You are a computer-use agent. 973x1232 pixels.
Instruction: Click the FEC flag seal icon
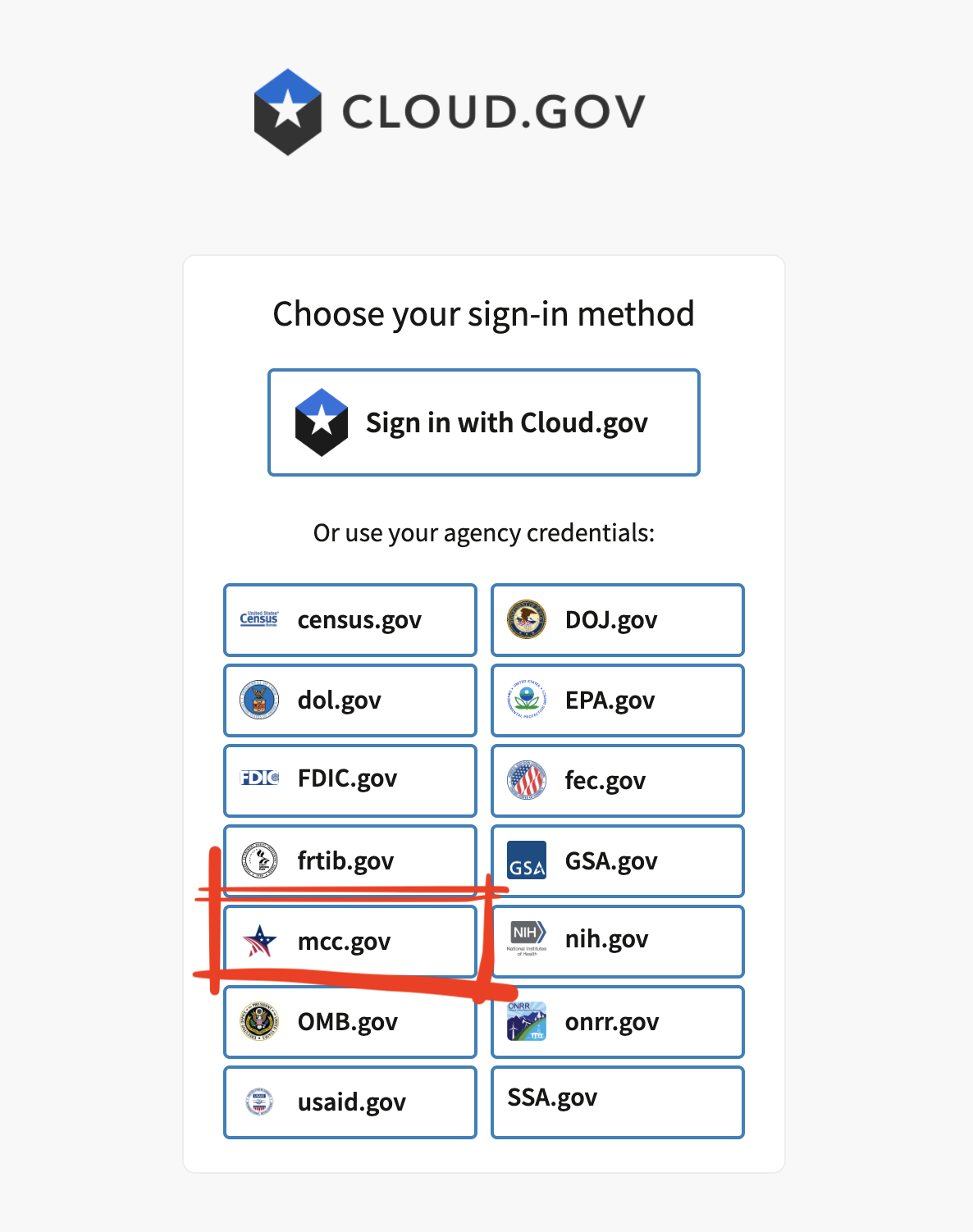pyautogui.click(x=527, y=780)
